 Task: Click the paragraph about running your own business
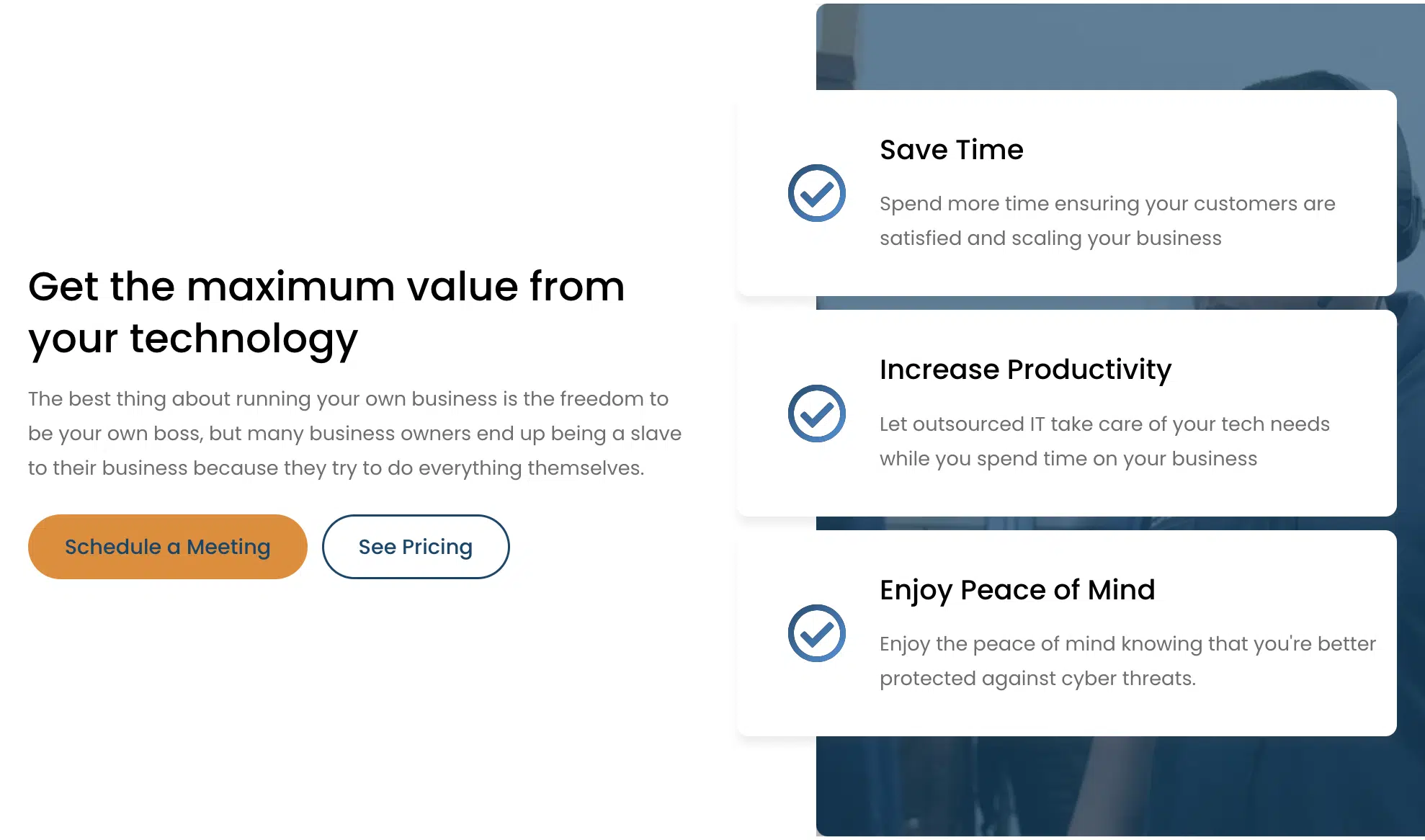354,434
